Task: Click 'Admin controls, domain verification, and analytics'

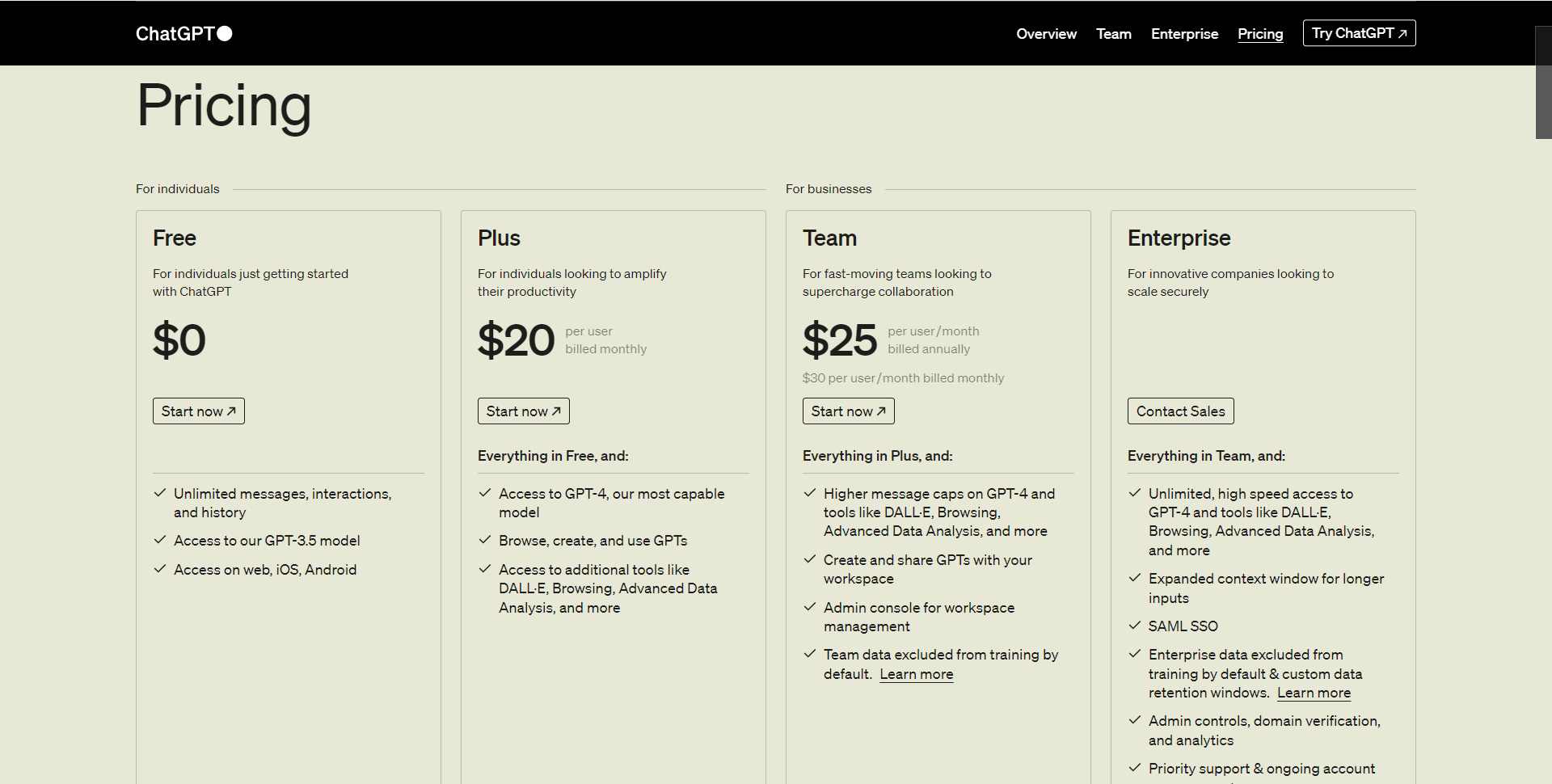Action: click(1264, 731)
